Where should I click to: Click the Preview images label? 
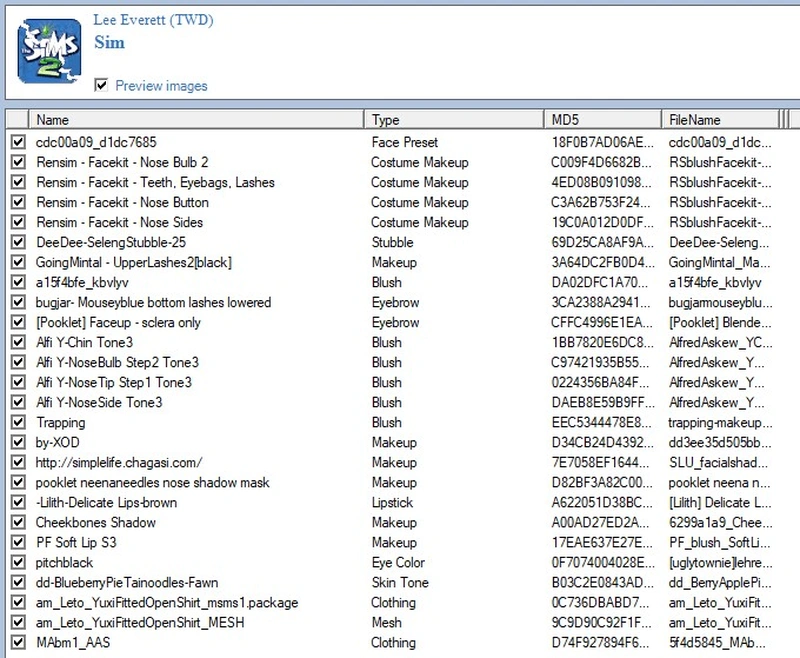[161, 86]
